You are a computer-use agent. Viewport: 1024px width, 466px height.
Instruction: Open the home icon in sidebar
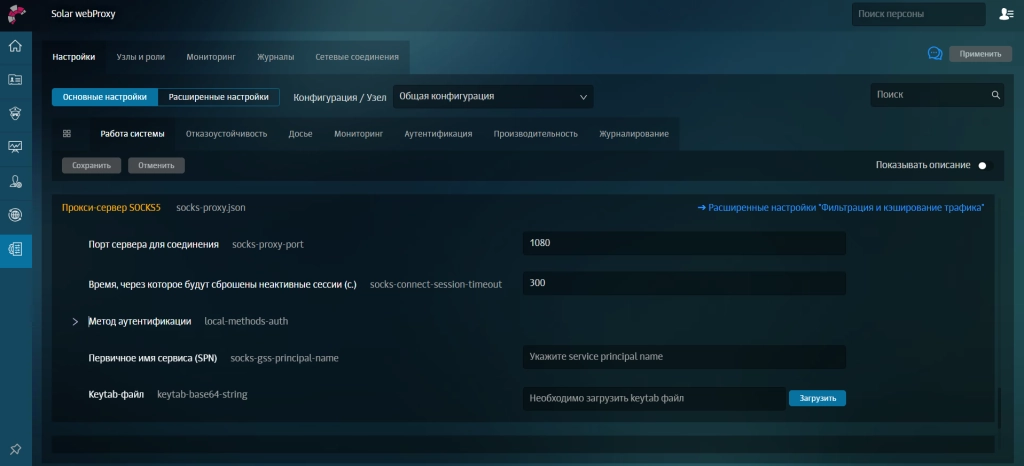(x=15, y=46)
